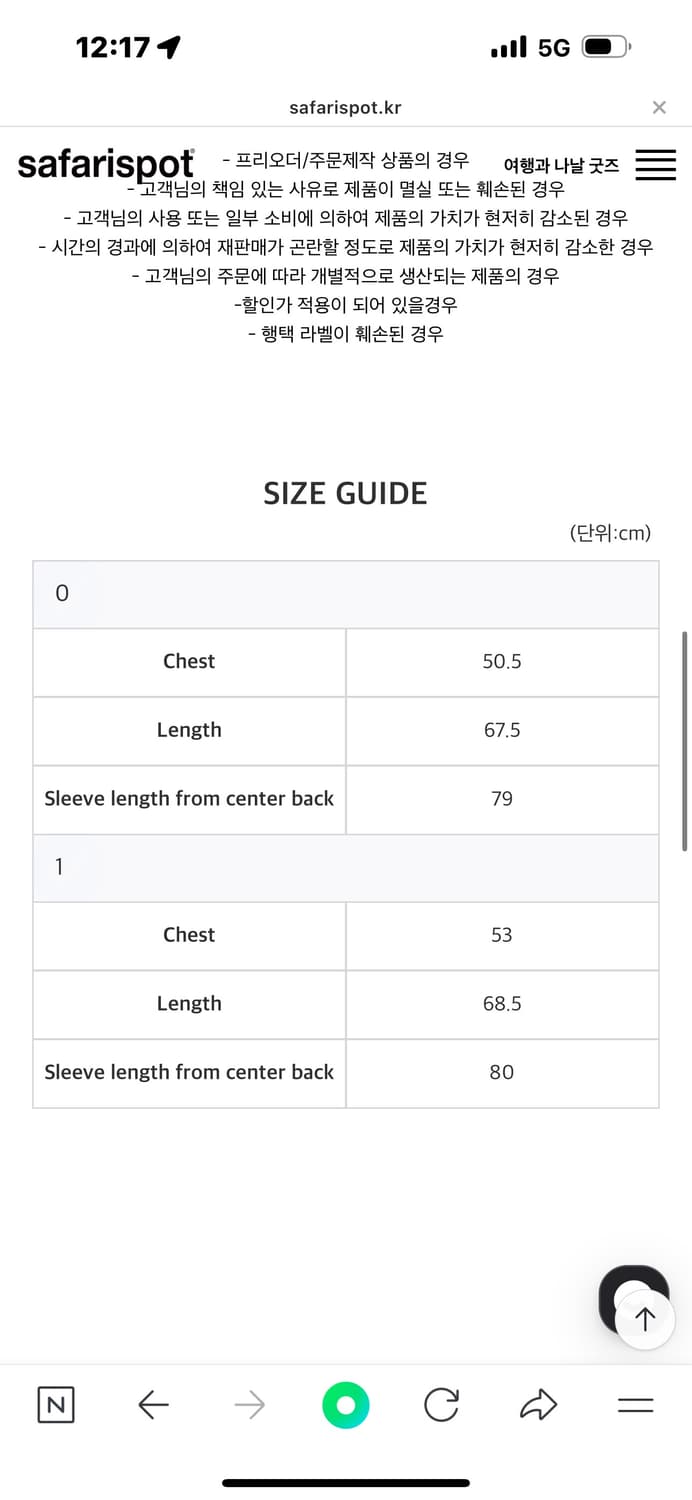Tap the Naver N icon in bottom bar
Viewport: 692px width, 1500px height.
56,1405
